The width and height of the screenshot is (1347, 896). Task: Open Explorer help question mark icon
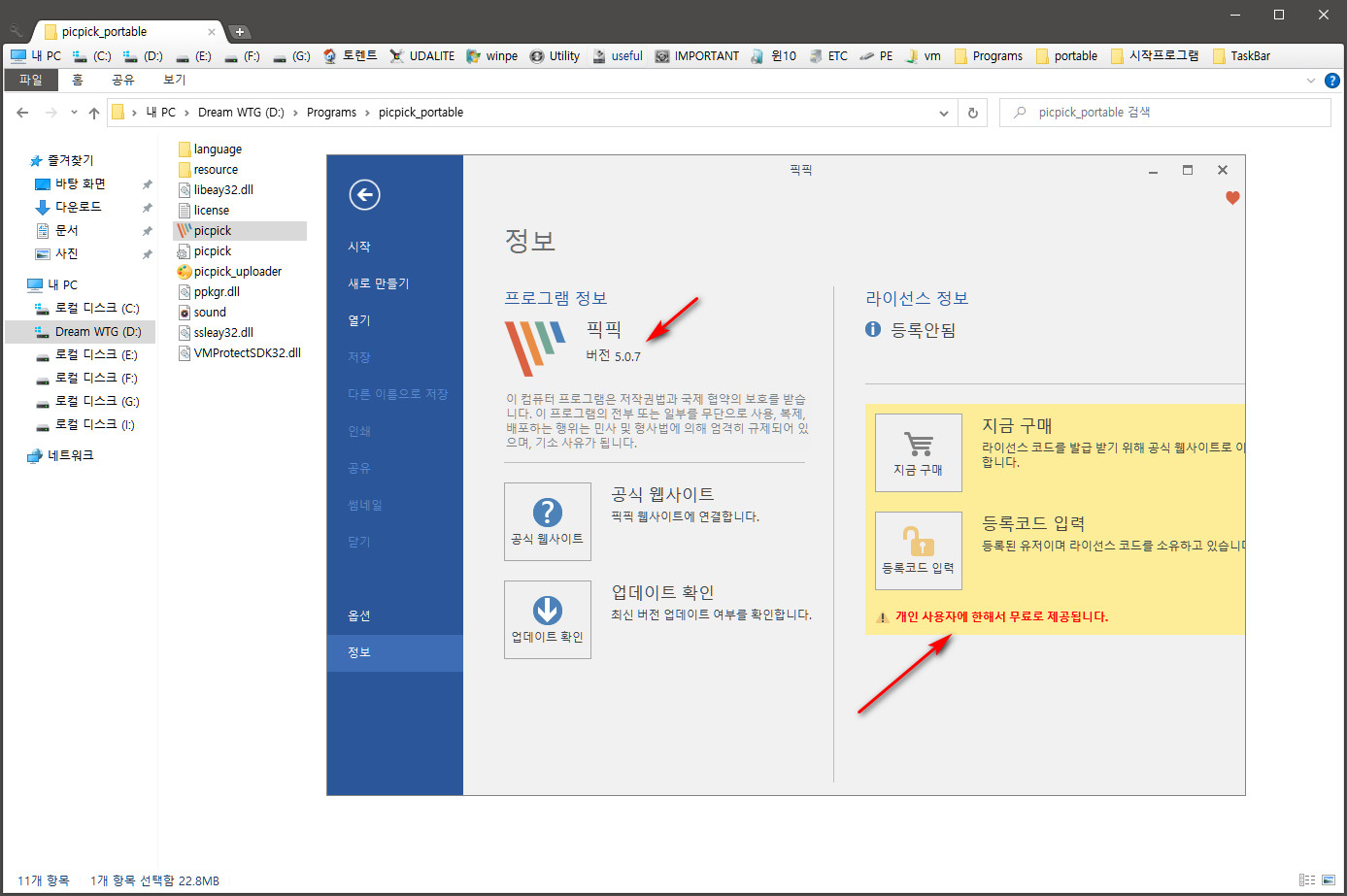[1332, 81]
